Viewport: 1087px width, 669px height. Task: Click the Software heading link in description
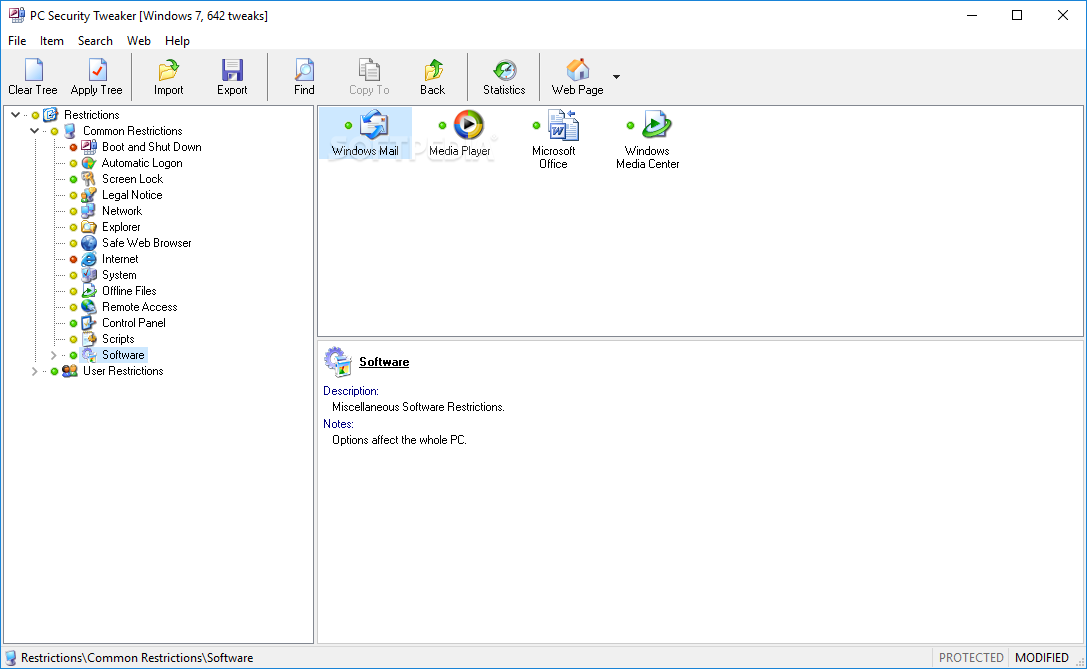coord(384,362)
